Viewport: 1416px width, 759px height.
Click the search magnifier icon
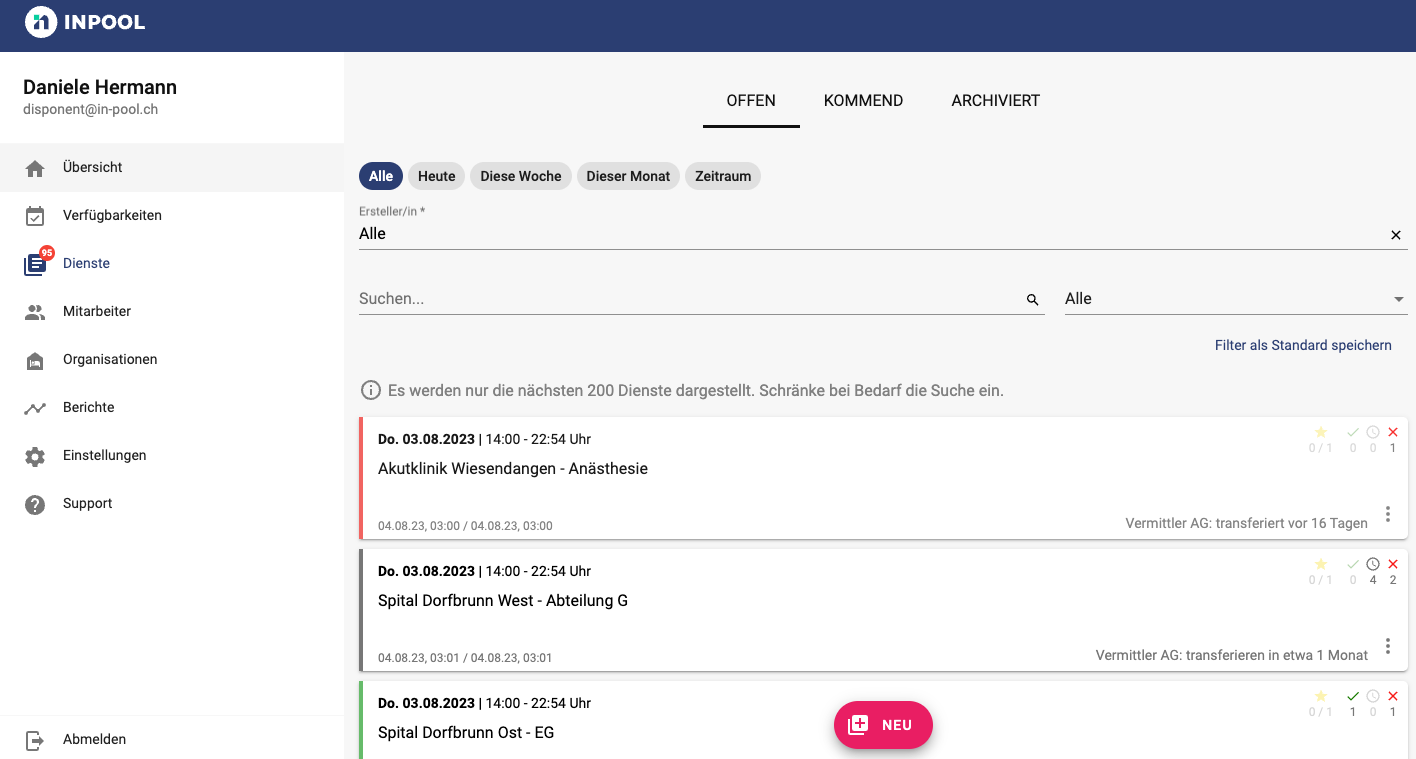click(x=1033, y=299)
